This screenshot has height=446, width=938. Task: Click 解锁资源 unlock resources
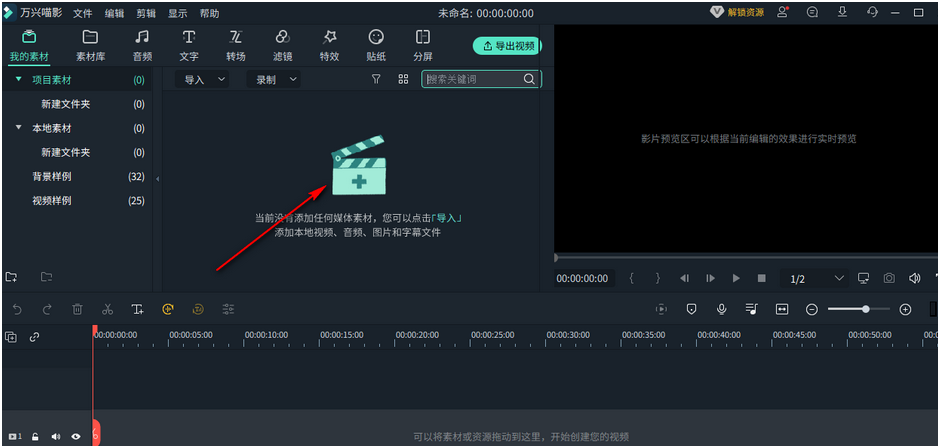pos(737,12)
